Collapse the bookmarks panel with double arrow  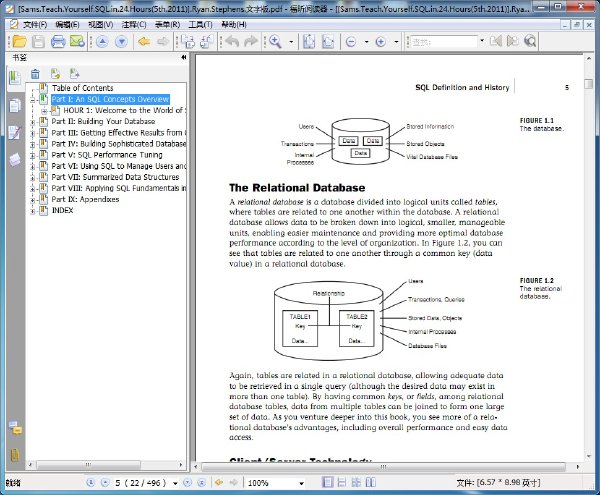(184, 57)
